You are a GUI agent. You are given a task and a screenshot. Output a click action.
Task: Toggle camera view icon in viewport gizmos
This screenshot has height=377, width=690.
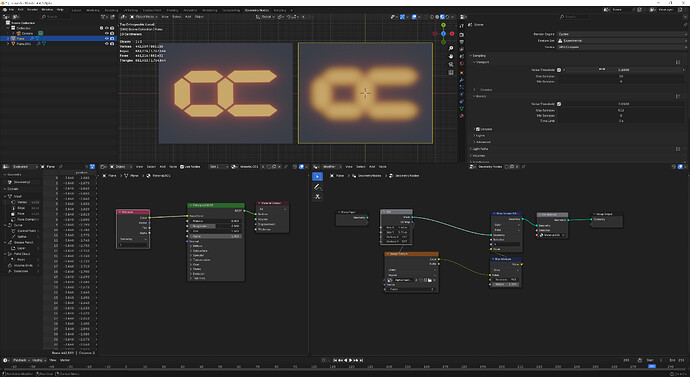click(x=451, y=64)
